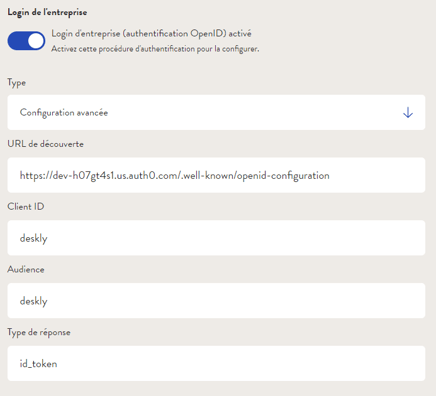Click the 'Configuration avancée' selected value text
This screenshot has height=396, width=436.
tap(64, 113)
